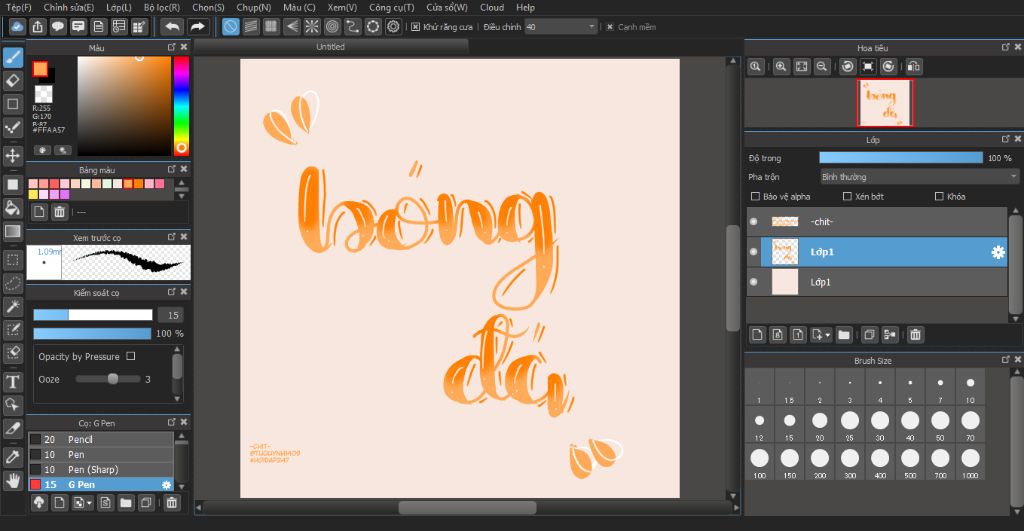The image size is (1024, 531).
Task: Select the Bucket fill tool
Action: coord(13,208)
